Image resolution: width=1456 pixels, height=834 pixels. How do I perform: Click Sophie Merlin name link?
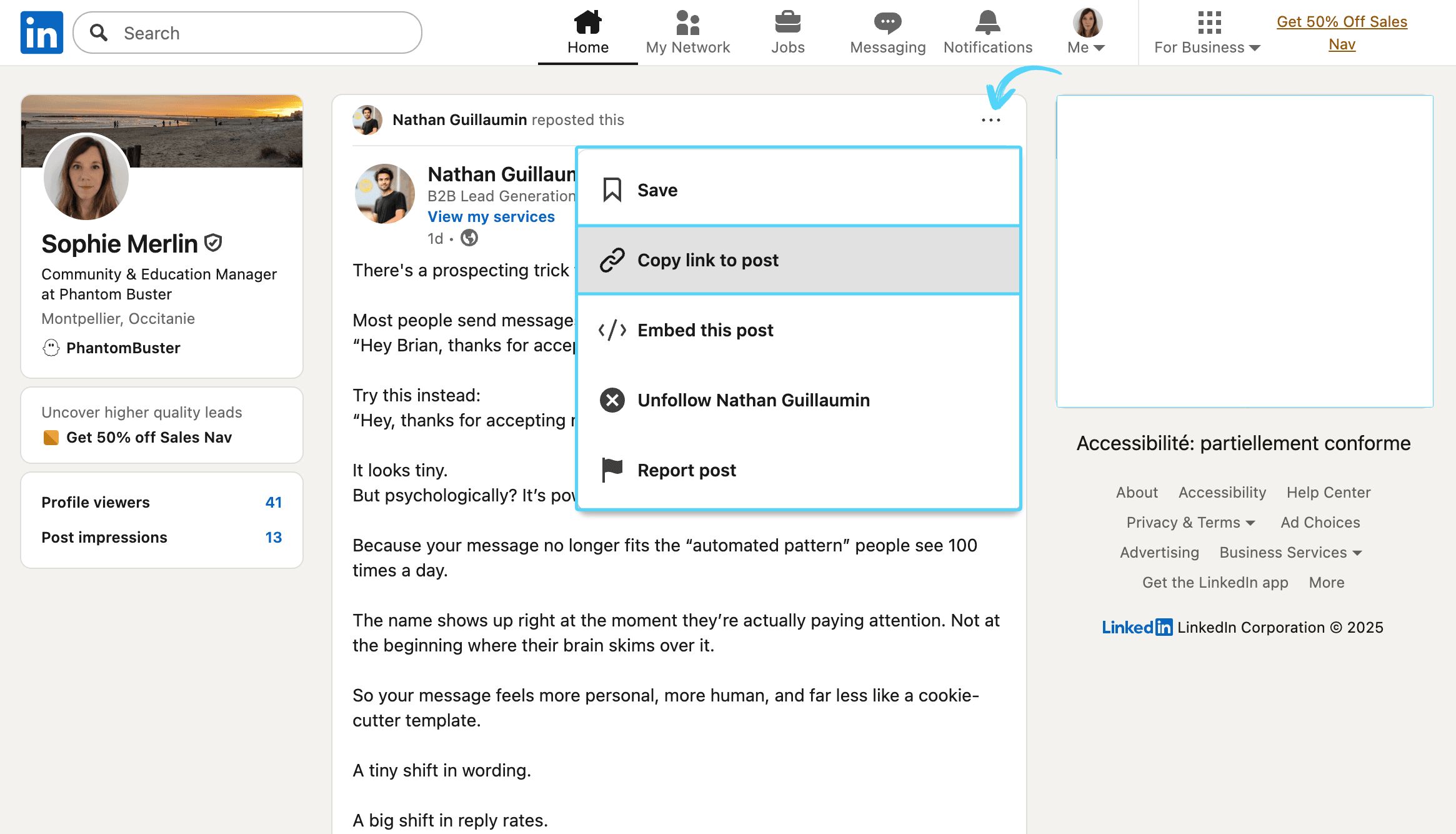(119, 244)
